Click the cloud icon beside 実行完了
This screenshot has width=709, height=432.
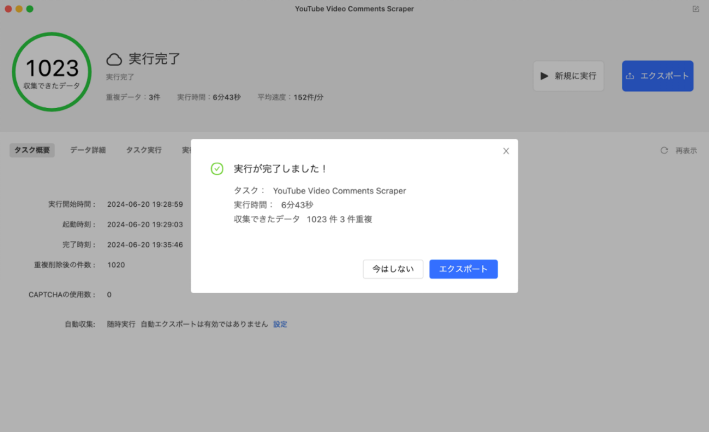pyautogui.click(x=114, y=59)
